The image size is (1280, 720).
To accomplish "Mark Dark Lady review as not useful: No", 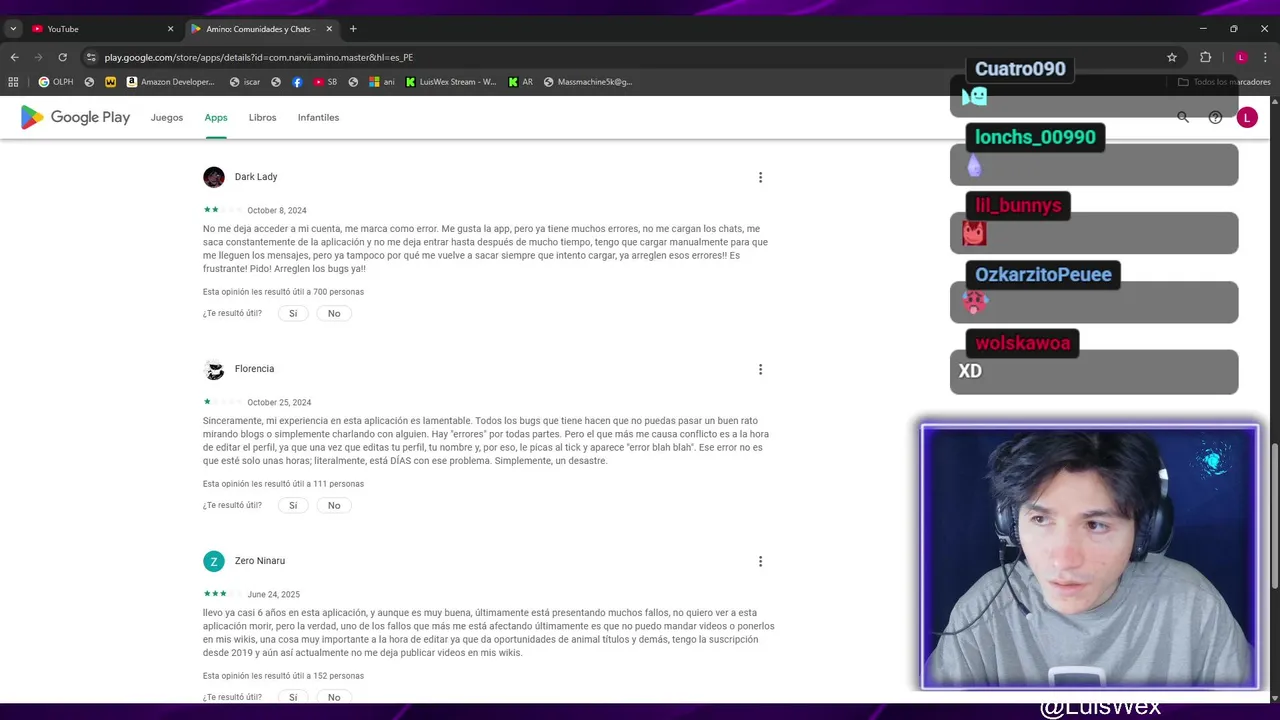I will click(334, 313).
